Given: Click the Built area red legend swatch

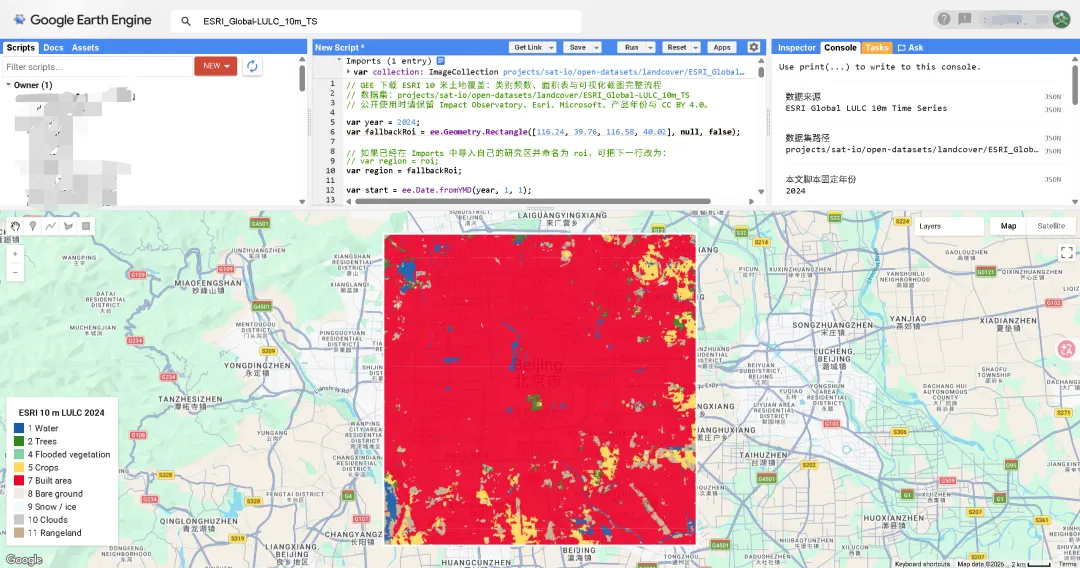Looking at the screenshot, I should pos(19,481).
